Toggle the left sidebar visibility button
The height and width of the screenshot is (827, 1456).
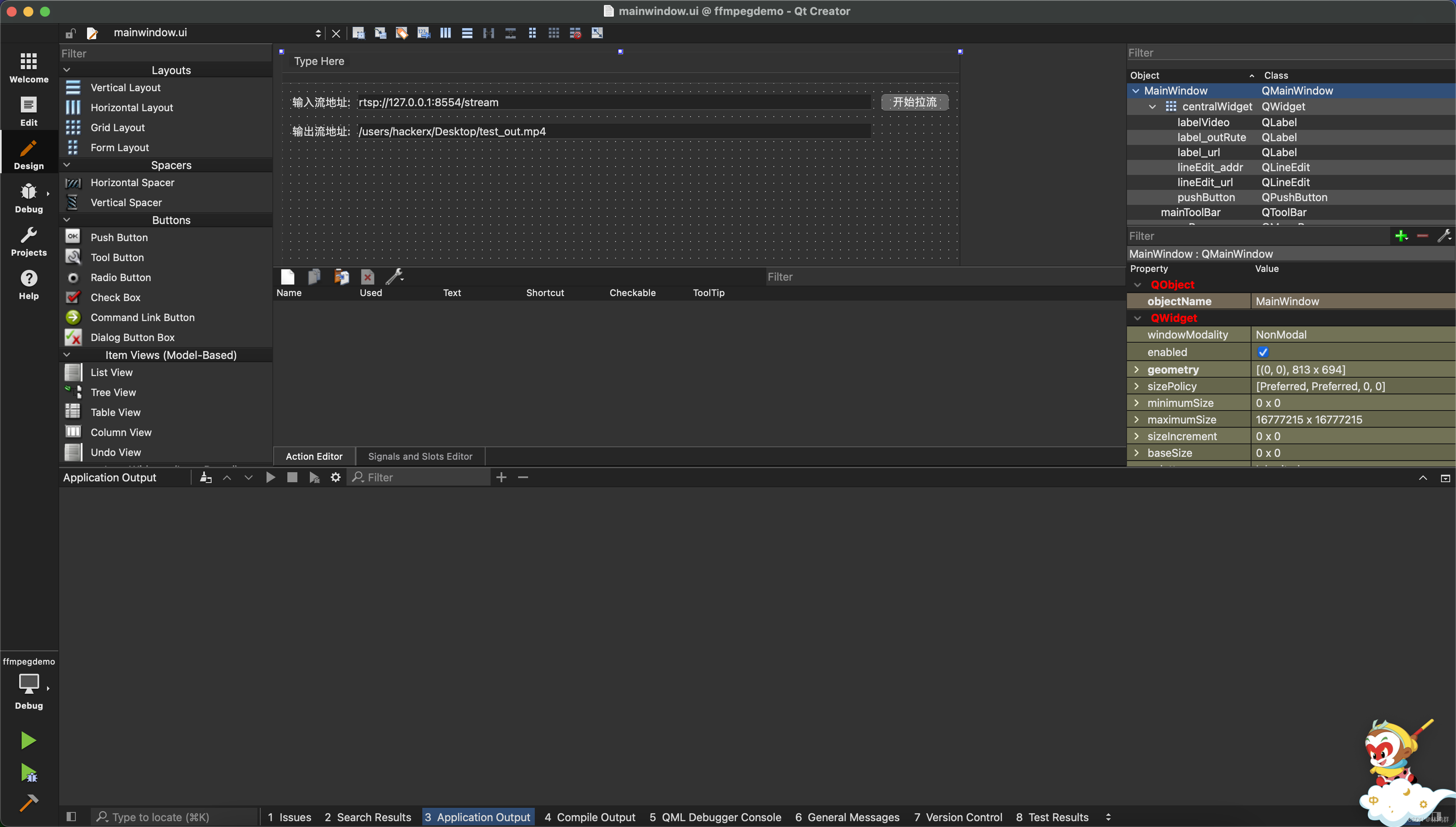[x=71, y=817]
